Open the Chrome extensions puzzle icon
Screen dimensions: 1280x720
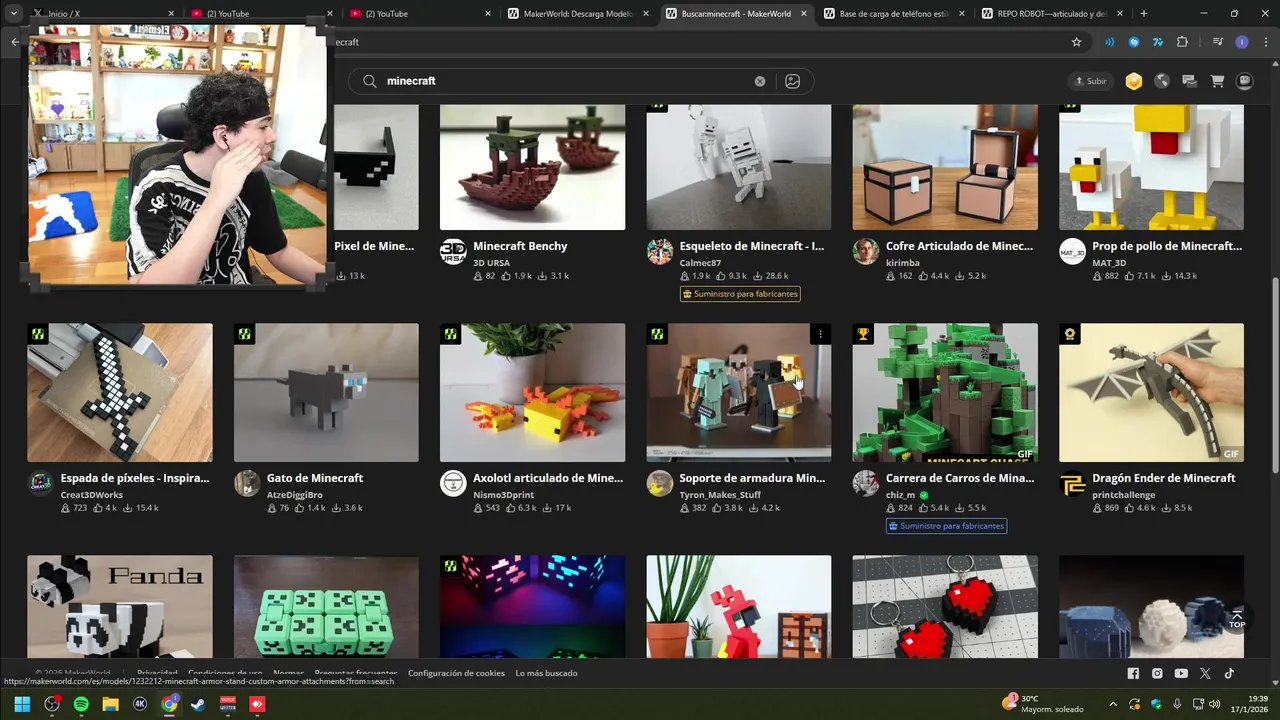1182,42
